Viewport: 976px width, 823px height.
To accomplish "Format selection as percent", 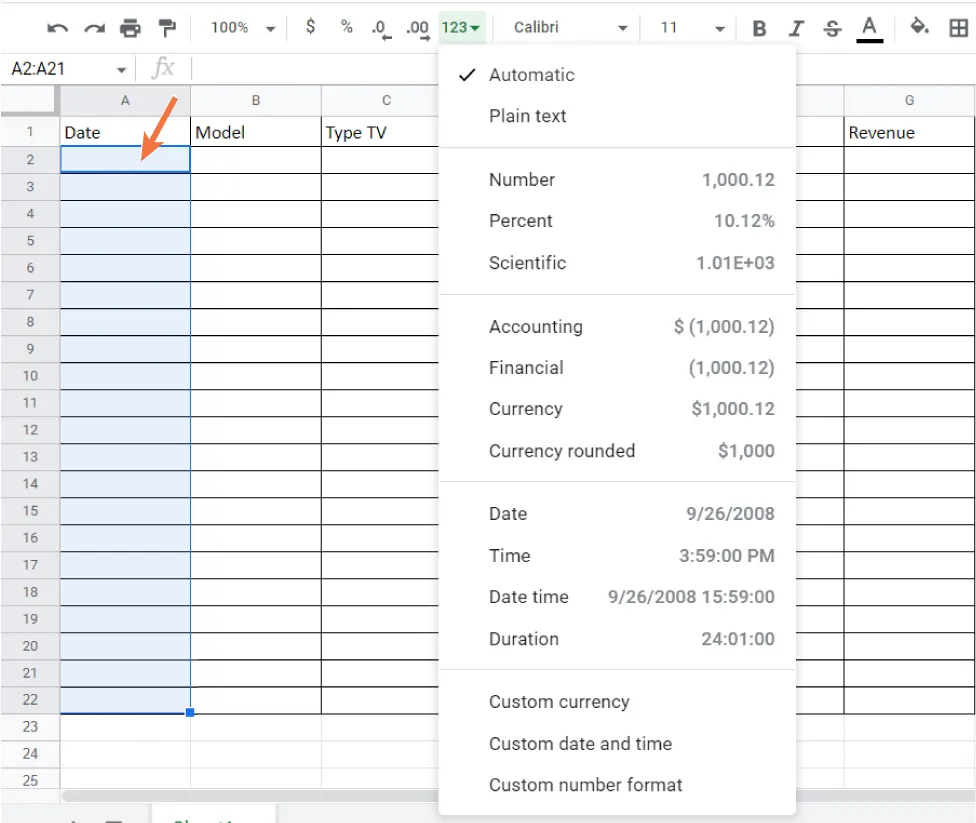I will (346, 28).
